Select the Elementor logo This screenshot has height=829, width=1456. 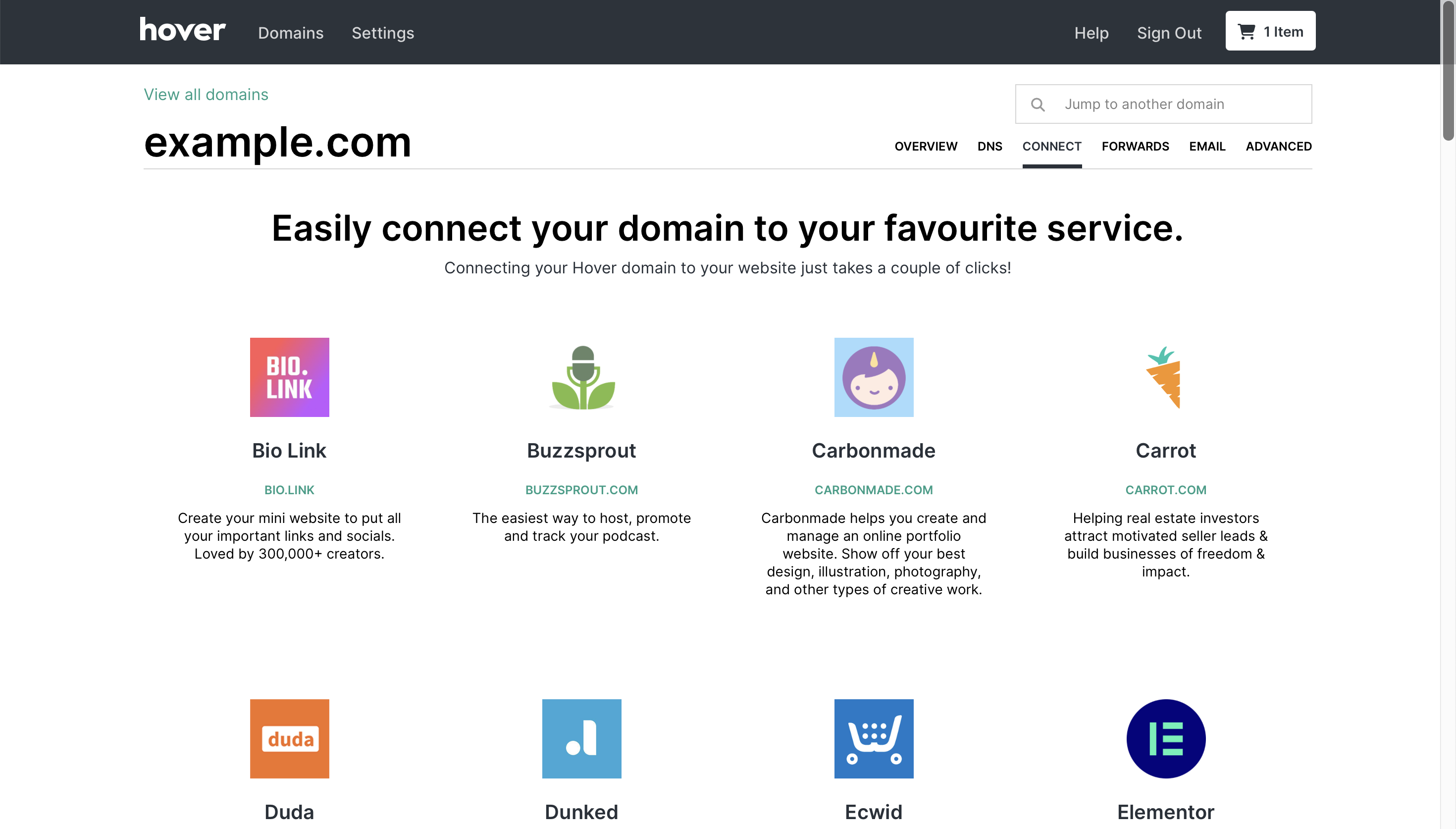(1166, 738)
